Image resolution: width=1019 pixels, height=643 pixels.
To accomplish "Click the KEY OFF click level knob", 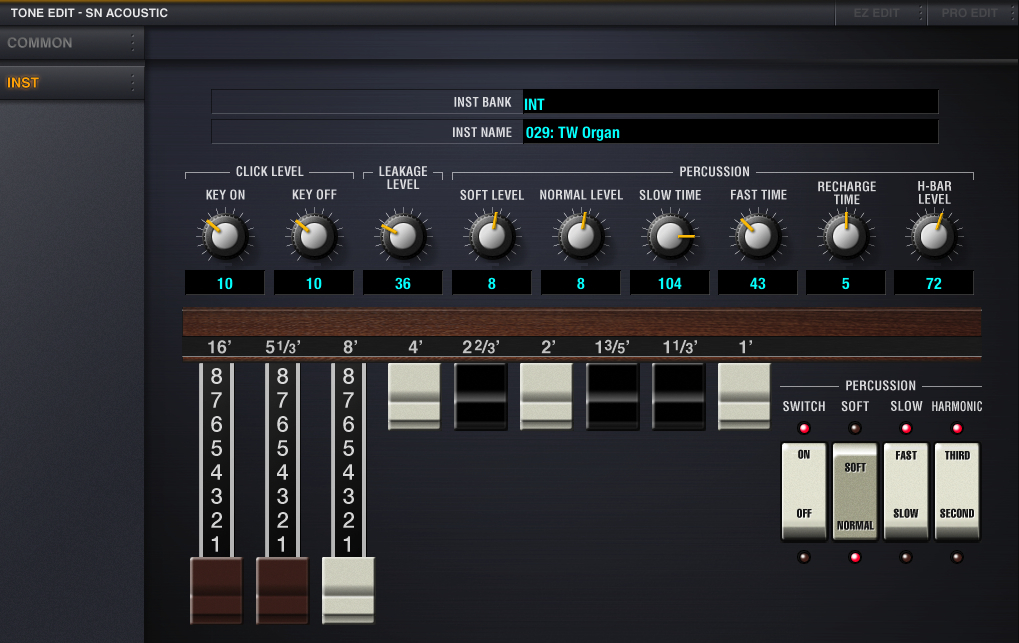I will tap(314, 236).
